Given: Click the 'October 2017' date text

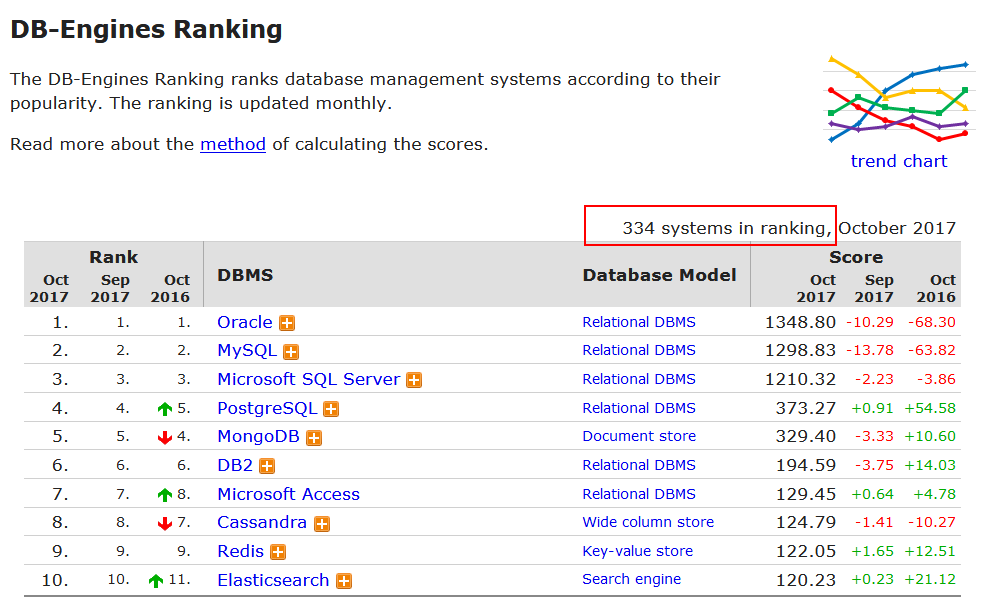Looking at the screenshot, I should point(897,228).
